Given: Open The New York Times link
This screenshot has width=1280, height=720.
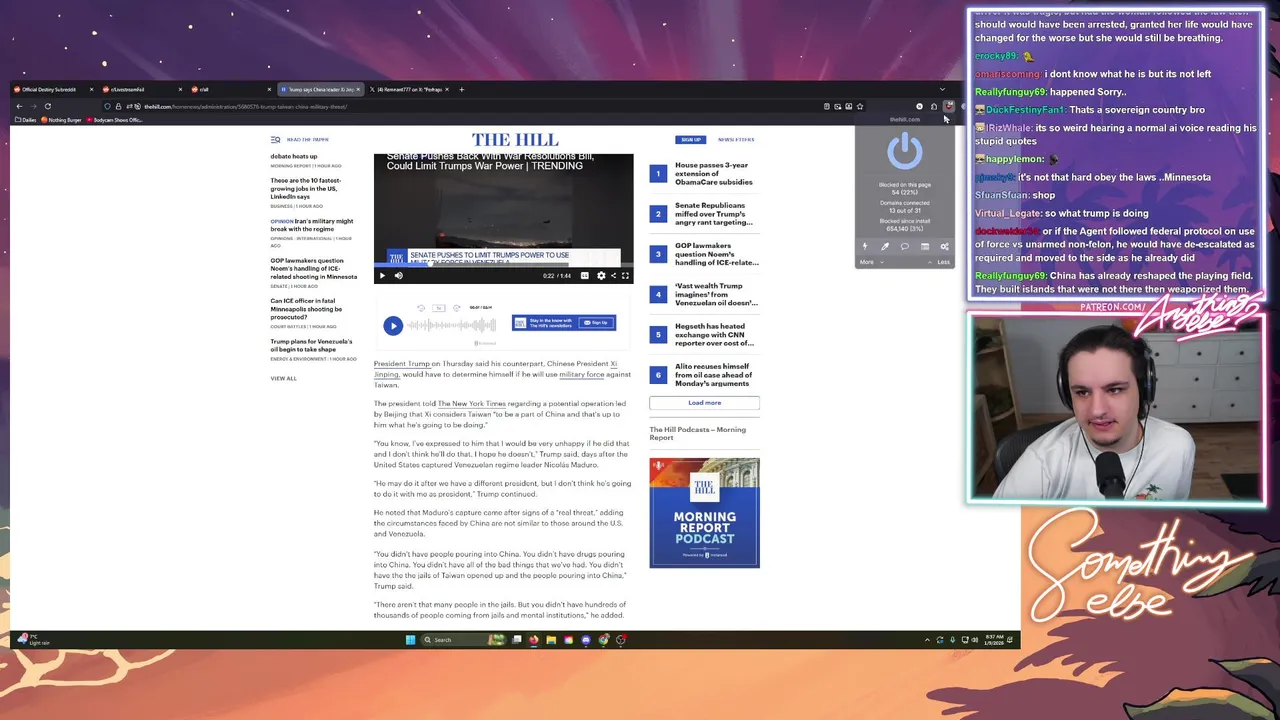Looking at the screenshot, I should (472, 404).
